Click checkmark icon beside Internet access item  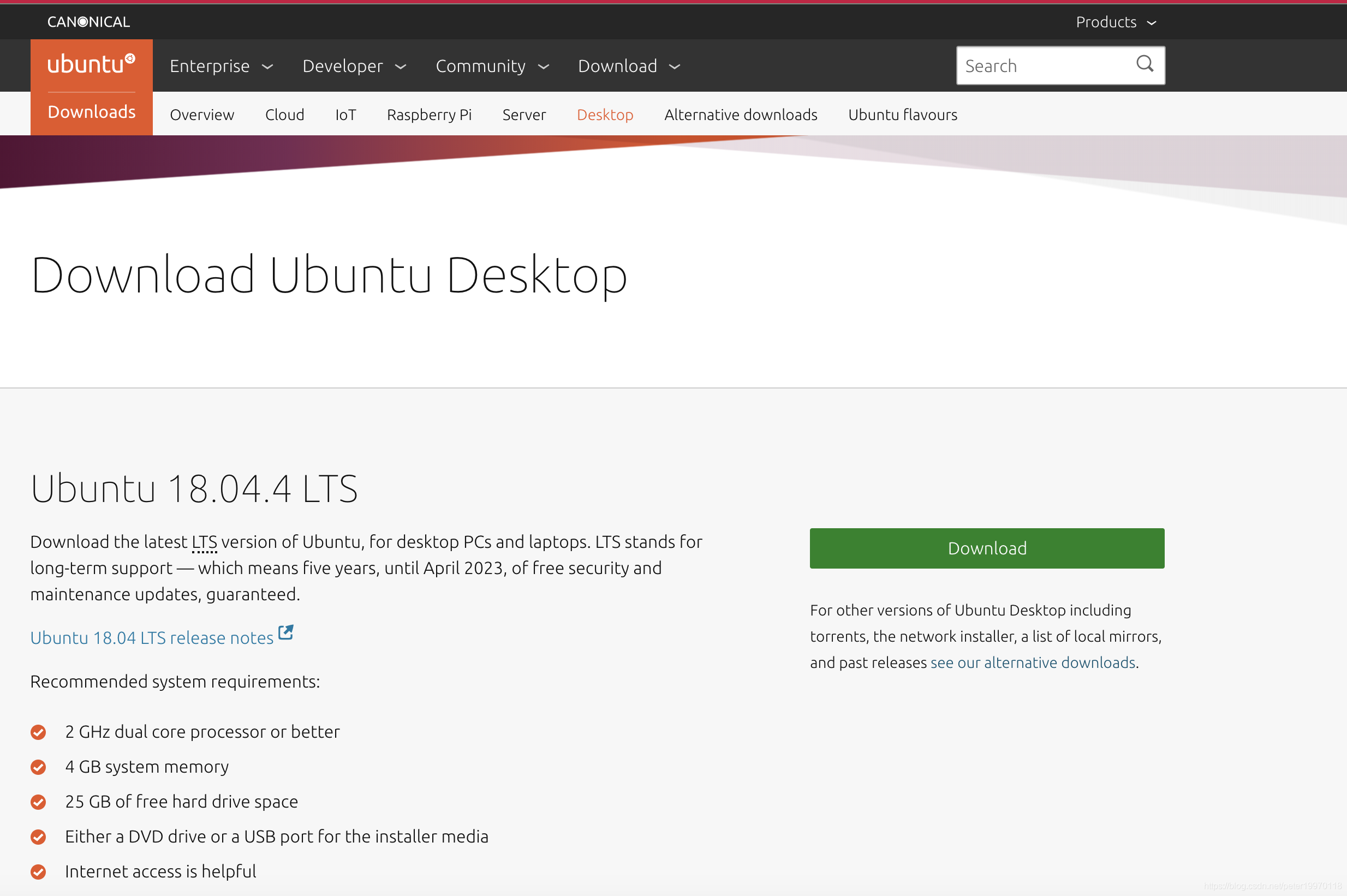tap(38, 871)
